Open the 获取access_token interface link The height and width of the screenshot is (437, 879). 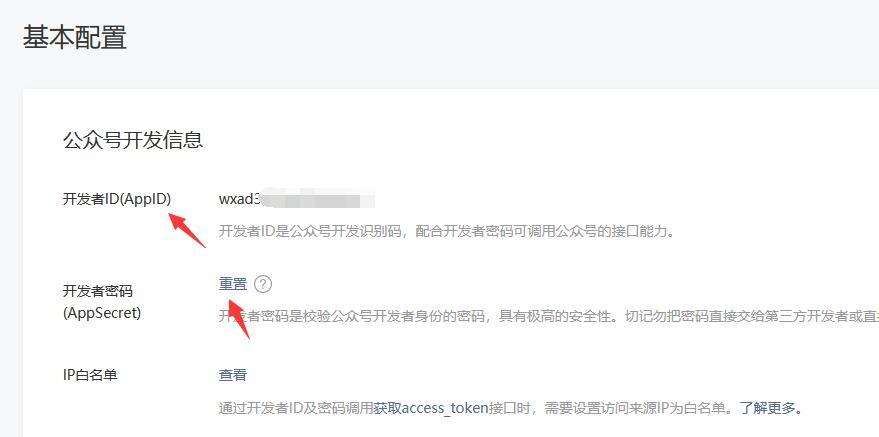click(x=431, y=408)
